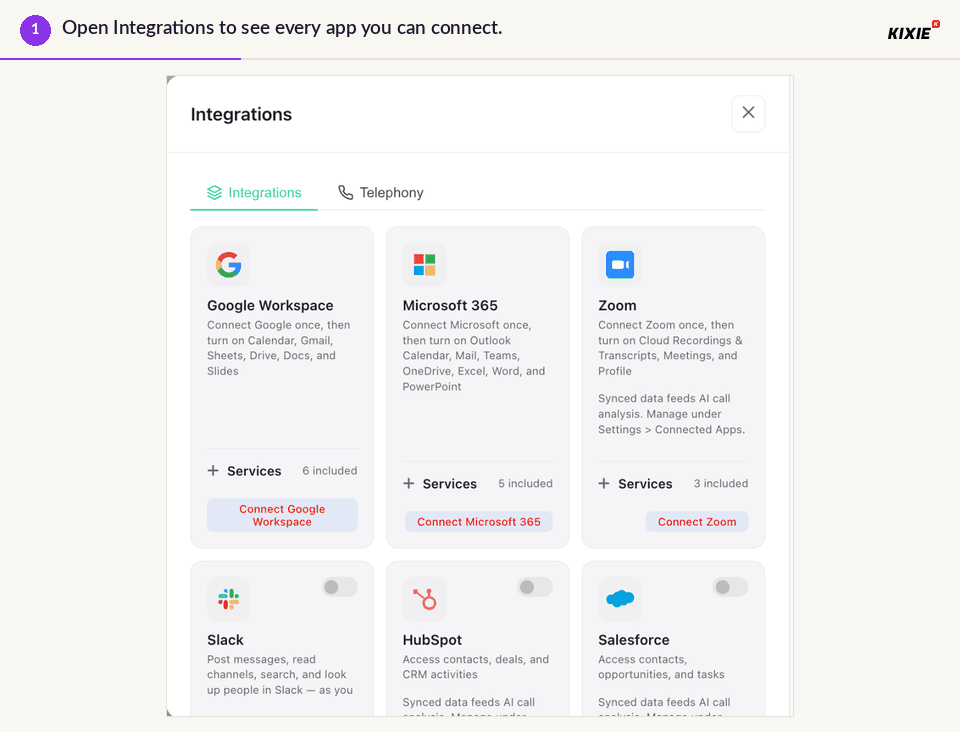Screen dimensions: 960x732
Task: Click Slack's 'Post messages, read channels' description
Action: [x=280, y=674]
